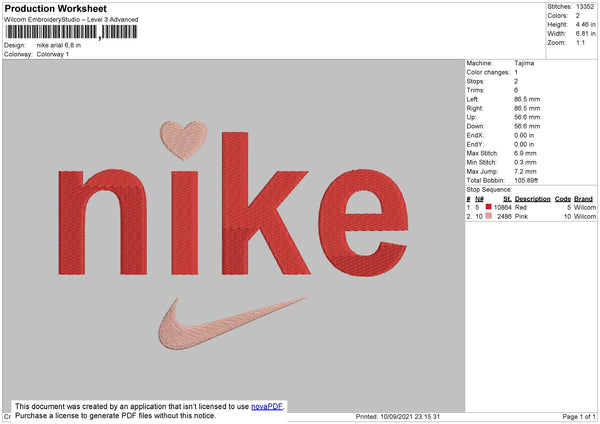This screenshot has width=600, height=424.
Task: Click the 'Brand' column header
Action: [x=583, y=199]
